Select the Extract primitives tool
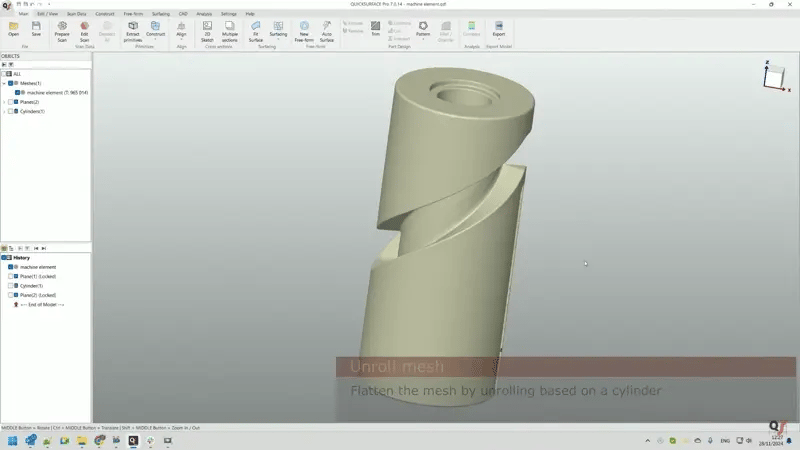The height and width of the screenshot is (450, 800). [132, 27]
